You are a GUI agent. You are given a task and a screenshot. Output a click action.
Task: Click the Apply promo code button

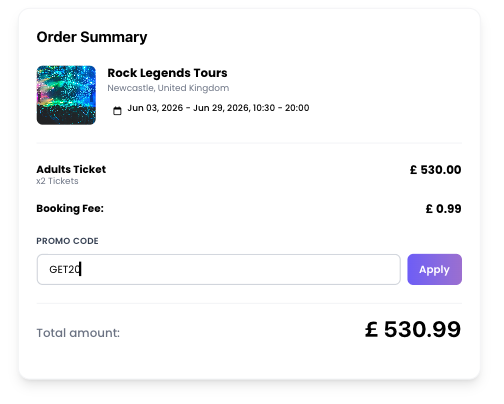coord(434,269)
